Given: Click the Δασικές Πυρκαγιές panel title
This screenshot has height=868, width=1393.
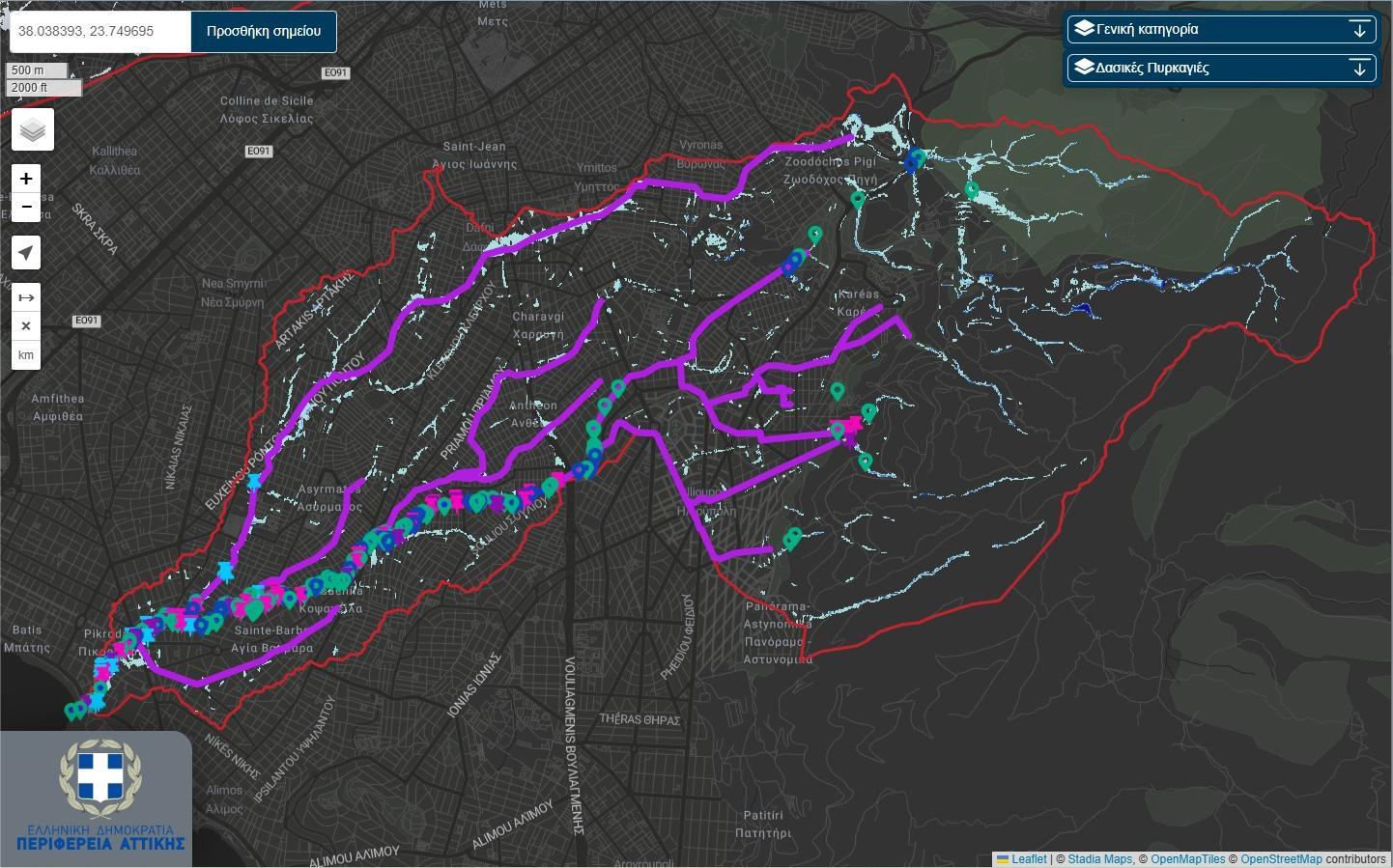Looking at the screenshot, I should 1151,68.
